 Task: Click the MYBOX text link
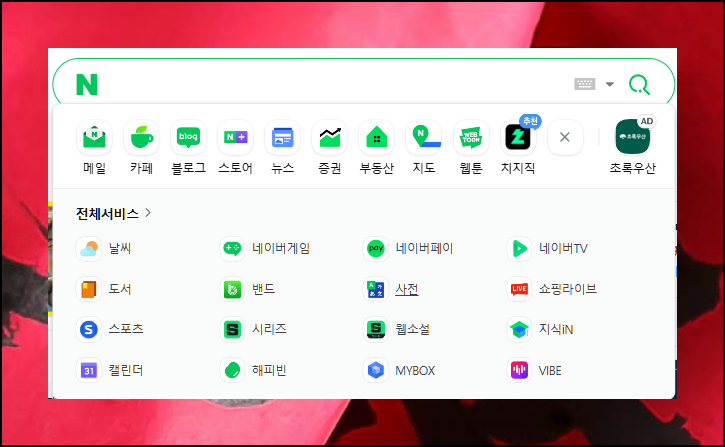coord(415,371)
